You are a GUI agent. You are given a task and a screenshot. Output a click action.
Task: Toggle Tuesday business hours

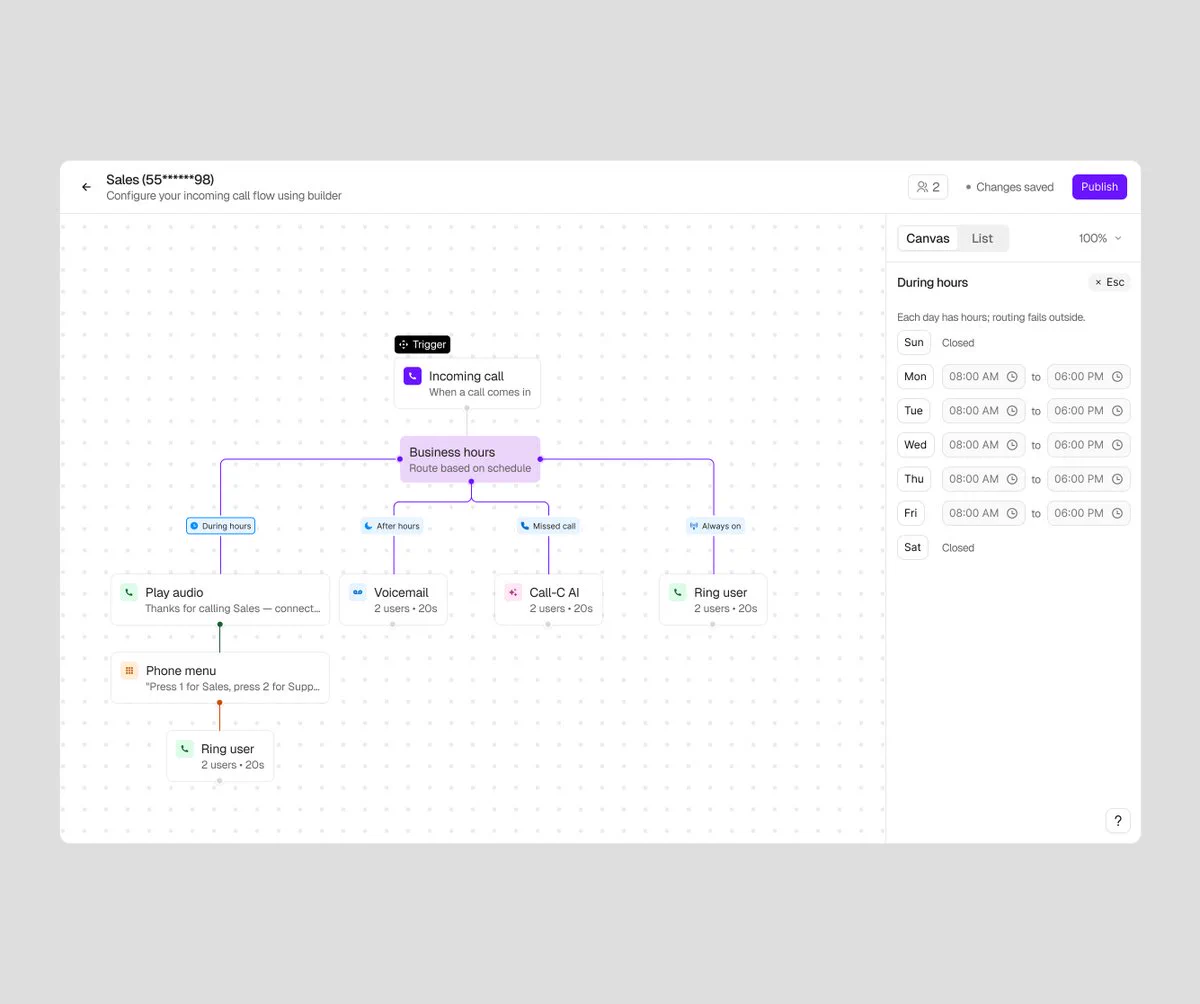click(x=914, y=411)
